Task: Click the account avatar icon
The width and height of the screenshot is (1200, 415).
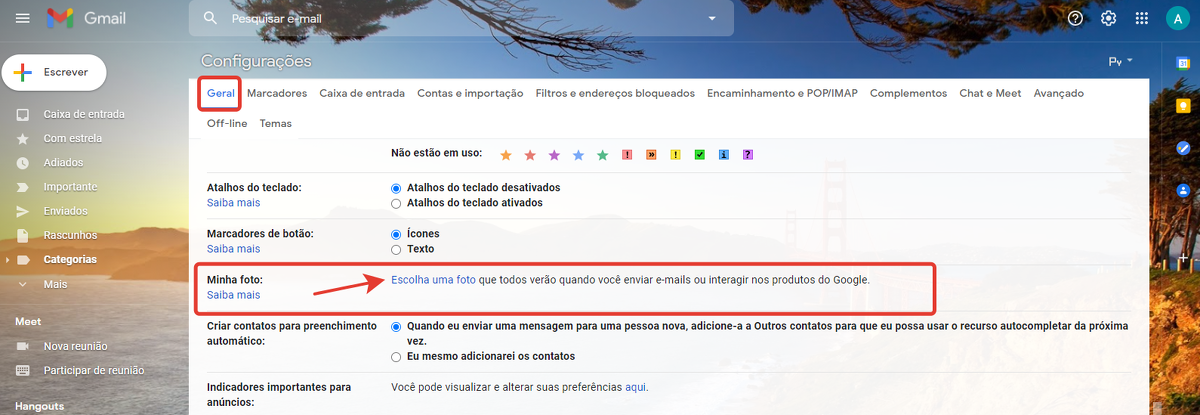Action: point(1176,19)
